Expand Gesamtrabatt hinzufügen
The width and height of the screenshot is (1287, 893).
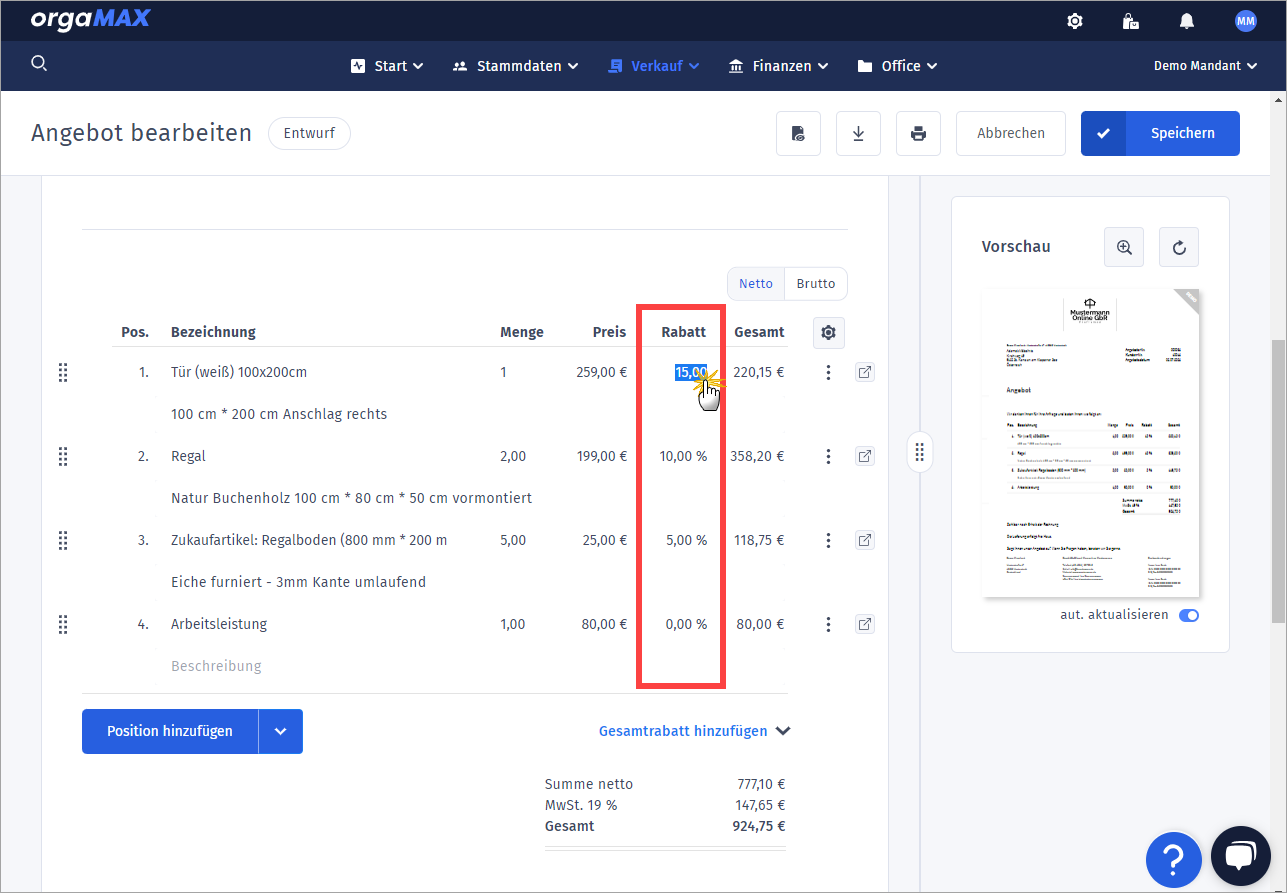(694, 731)
